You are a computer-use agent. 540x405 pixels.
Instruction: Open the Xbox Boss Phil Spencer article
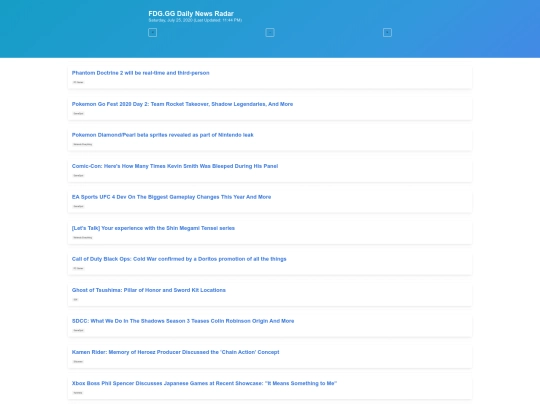204,383
